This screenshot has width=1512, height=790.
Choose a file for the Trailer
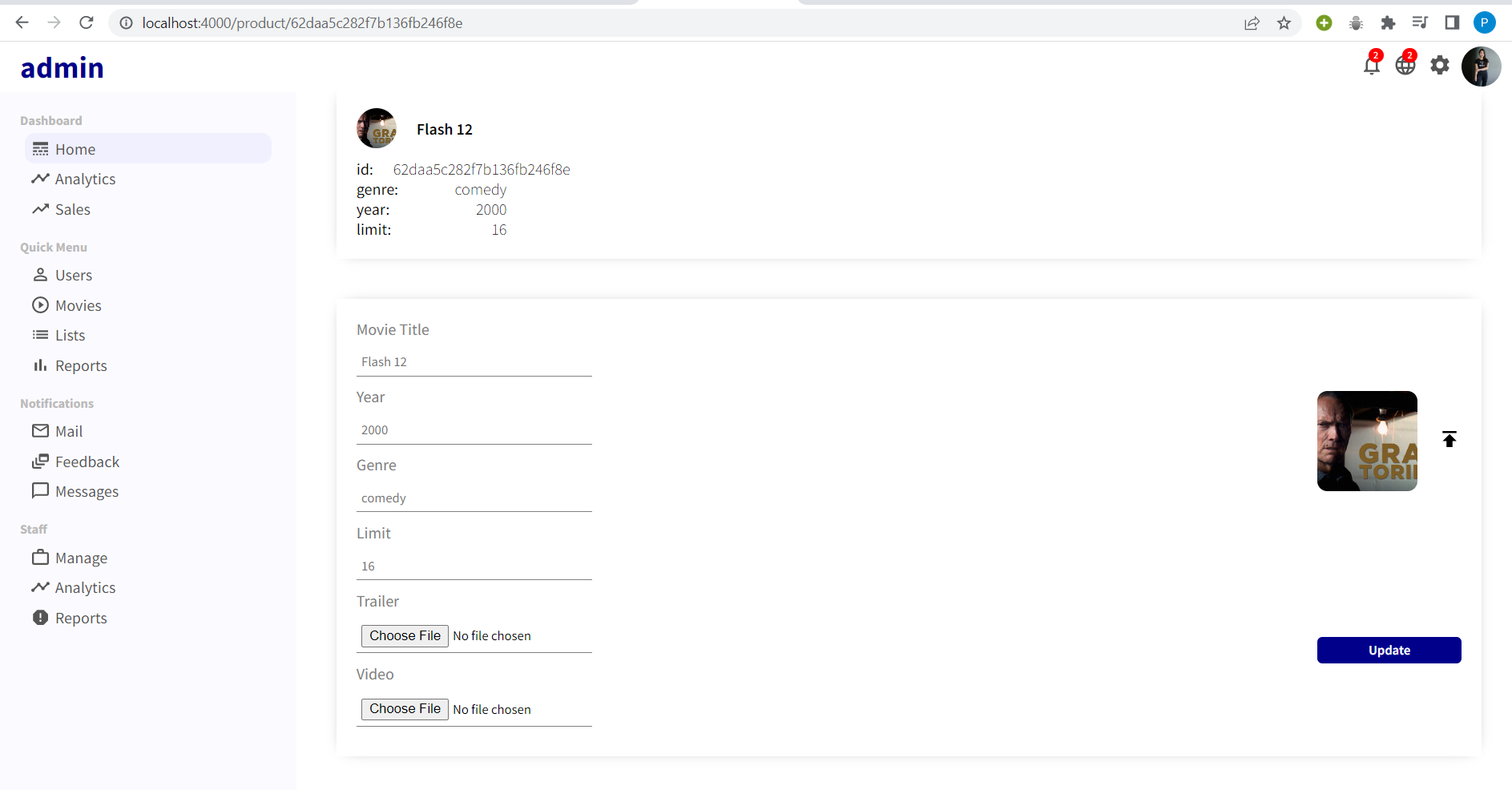(404, 635)
